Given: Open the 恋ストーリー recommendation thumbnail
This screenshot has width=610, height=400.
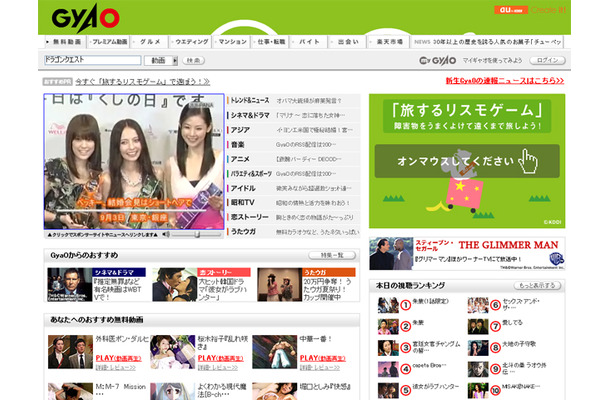Looking at the screenshot, I should (175, 284).
